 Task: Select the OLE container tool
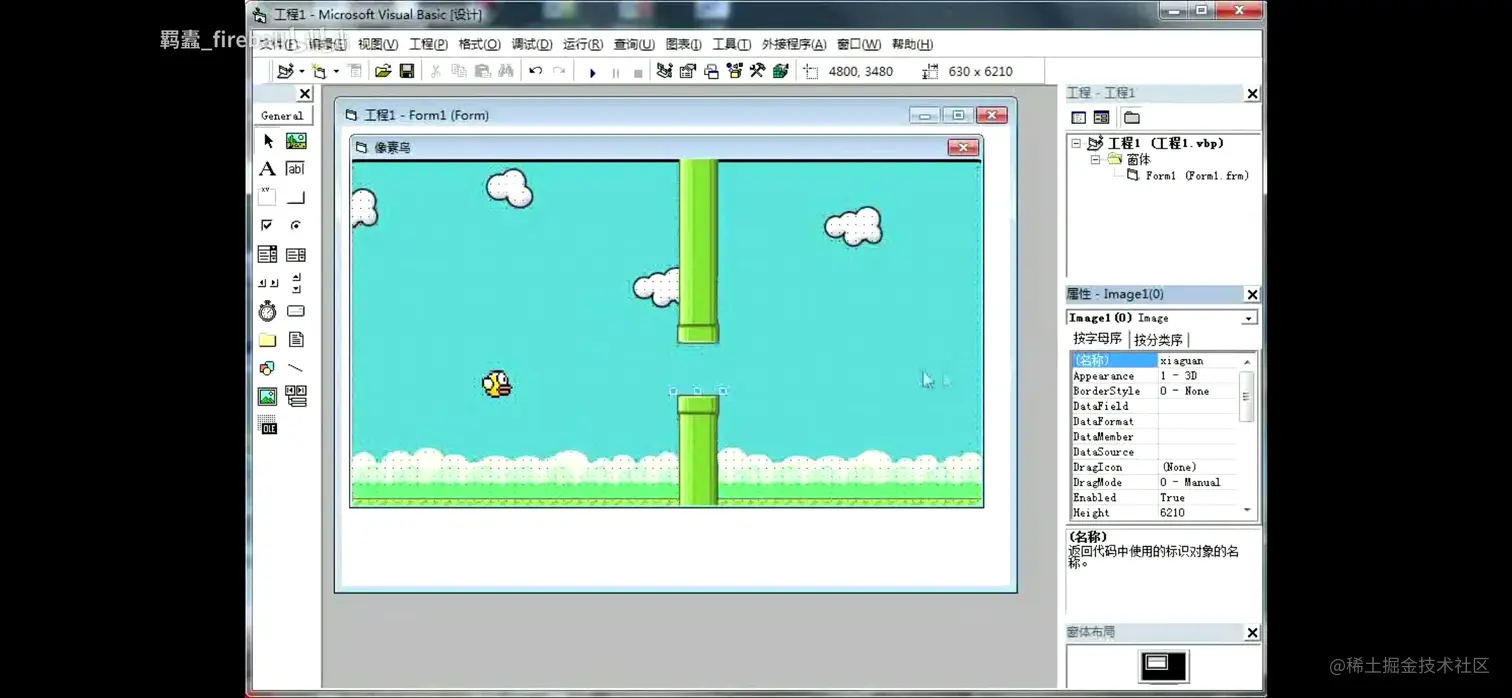268,426
